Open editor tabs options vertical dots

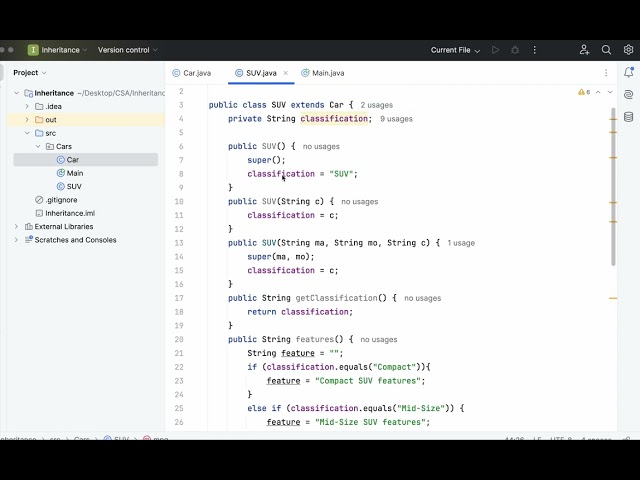[606, 73]
